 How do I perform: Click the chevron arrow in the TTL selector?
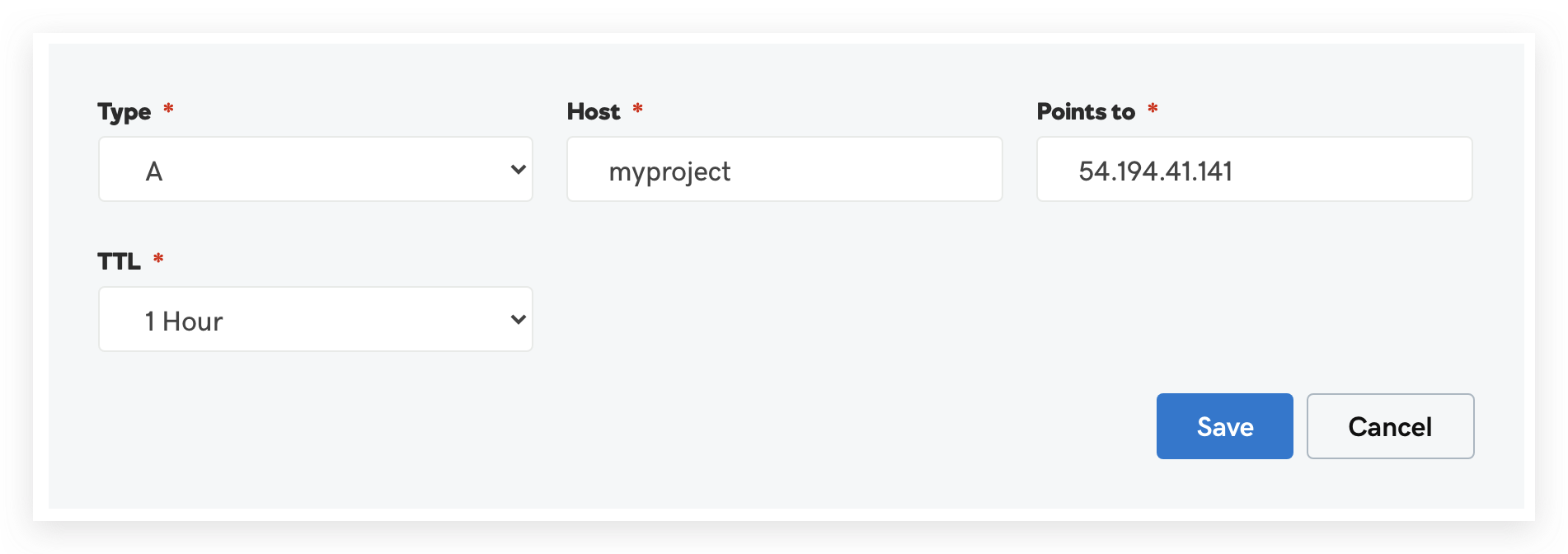pos(519,320)
